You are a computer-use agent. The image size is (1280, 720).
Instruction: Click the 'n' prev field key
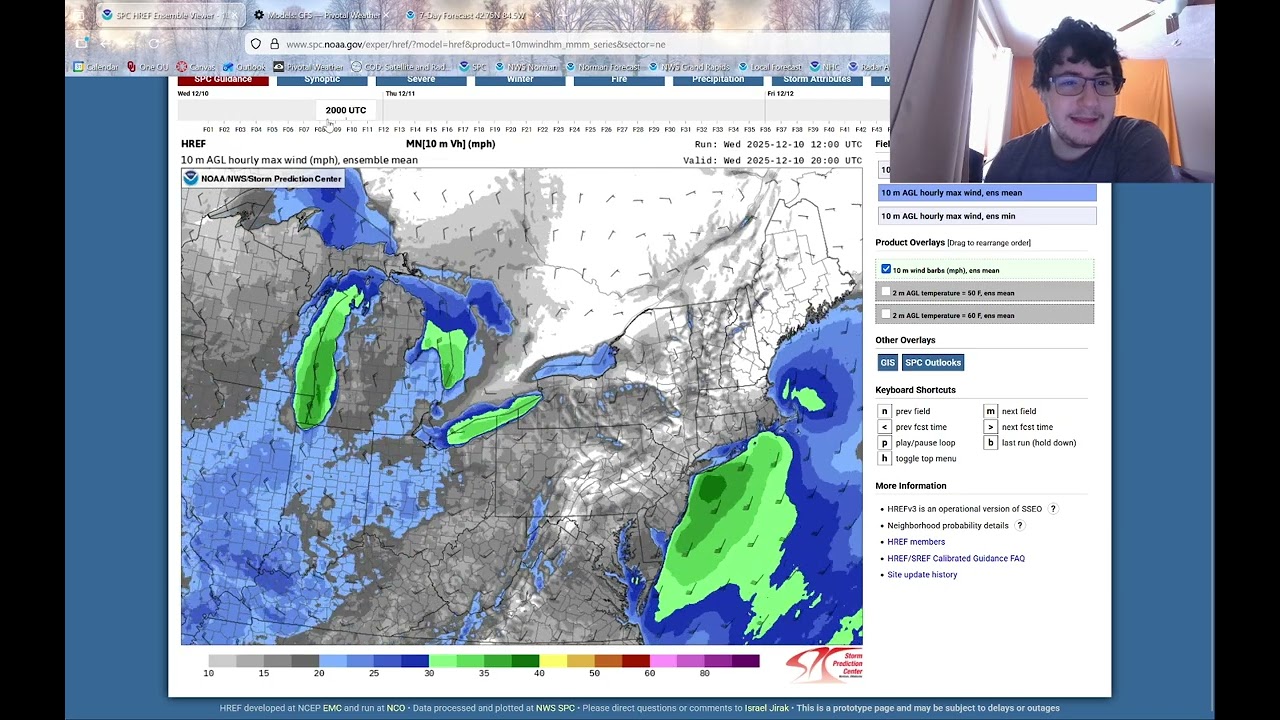pos(884,411)
